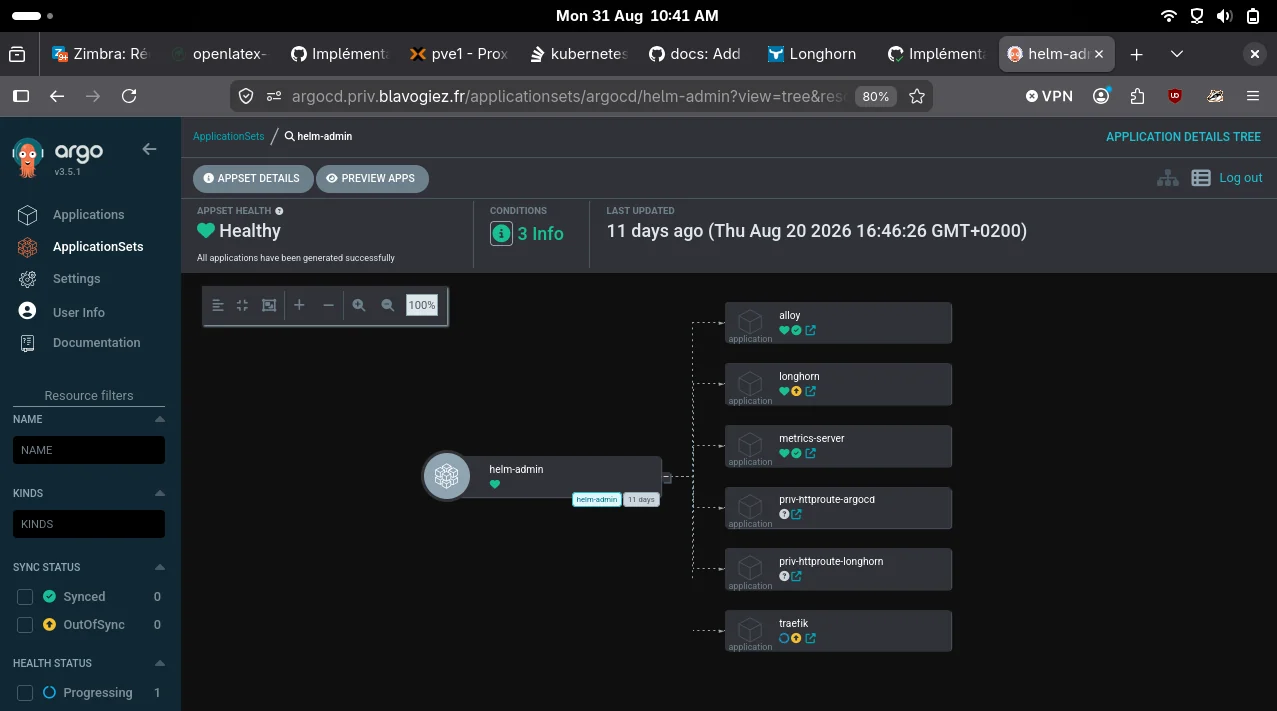Switch to the kubernetes browser tab
Screen dimensions: 1277x711
click(578, 54)
